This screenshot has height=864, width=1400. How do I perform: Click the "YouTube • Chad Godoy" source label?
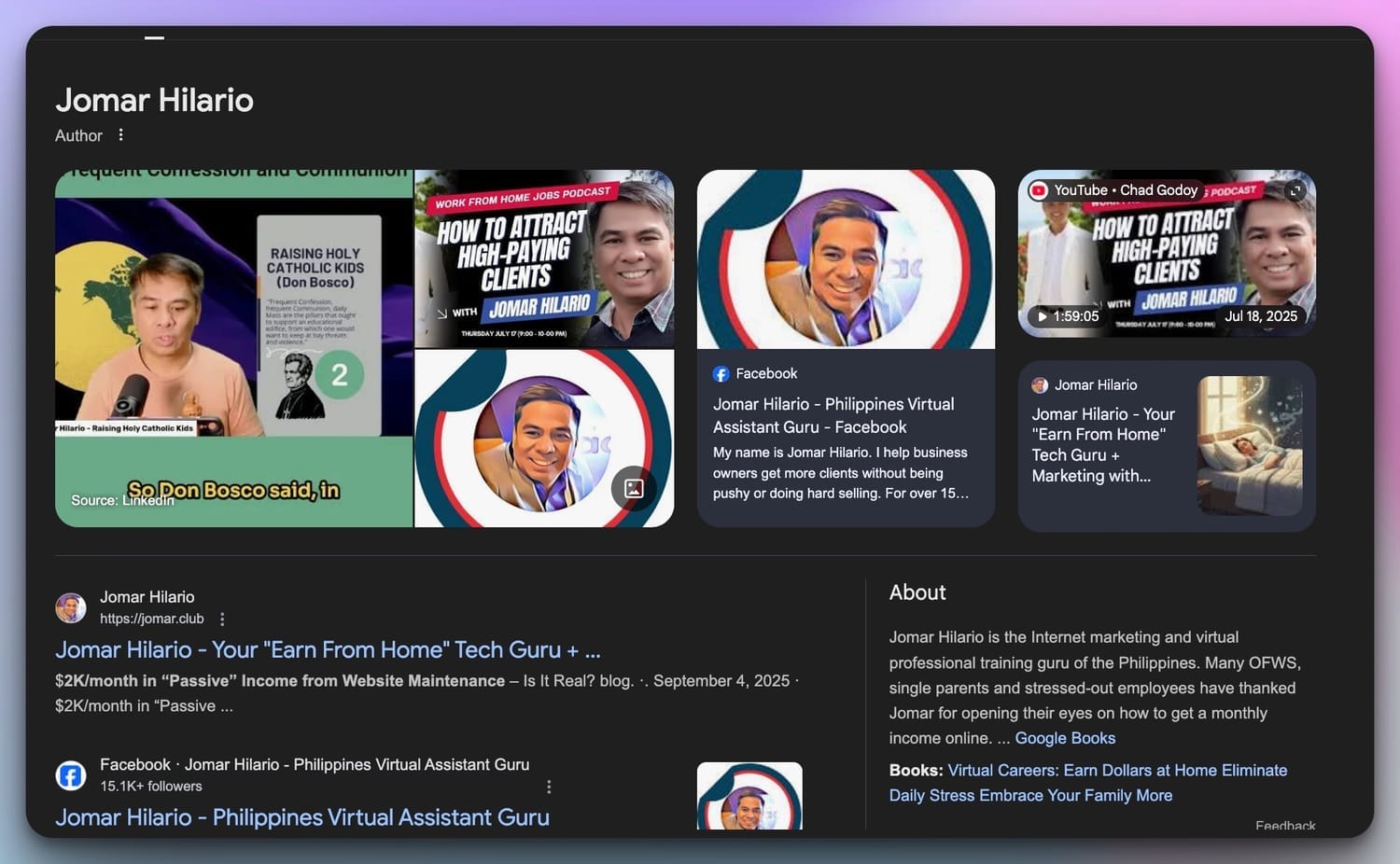click(x=1126, y=190)
